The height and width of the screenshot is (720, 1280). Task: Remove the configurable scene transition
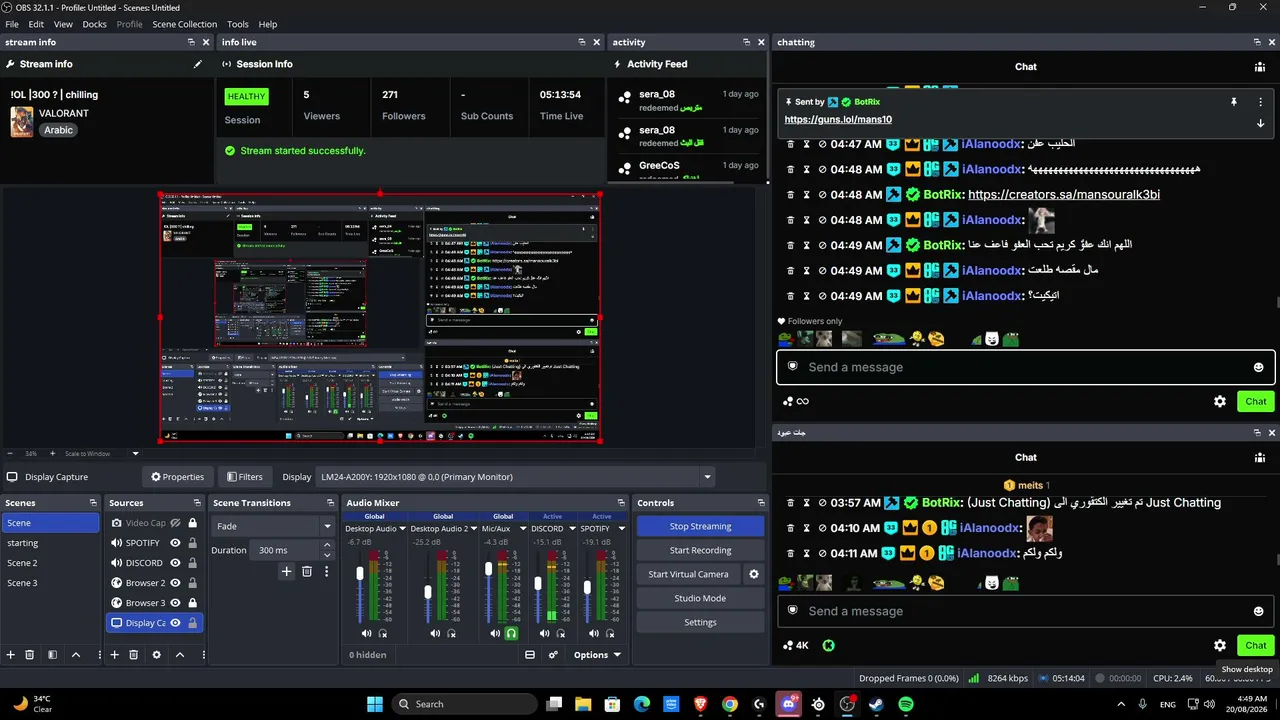[307, 571]
